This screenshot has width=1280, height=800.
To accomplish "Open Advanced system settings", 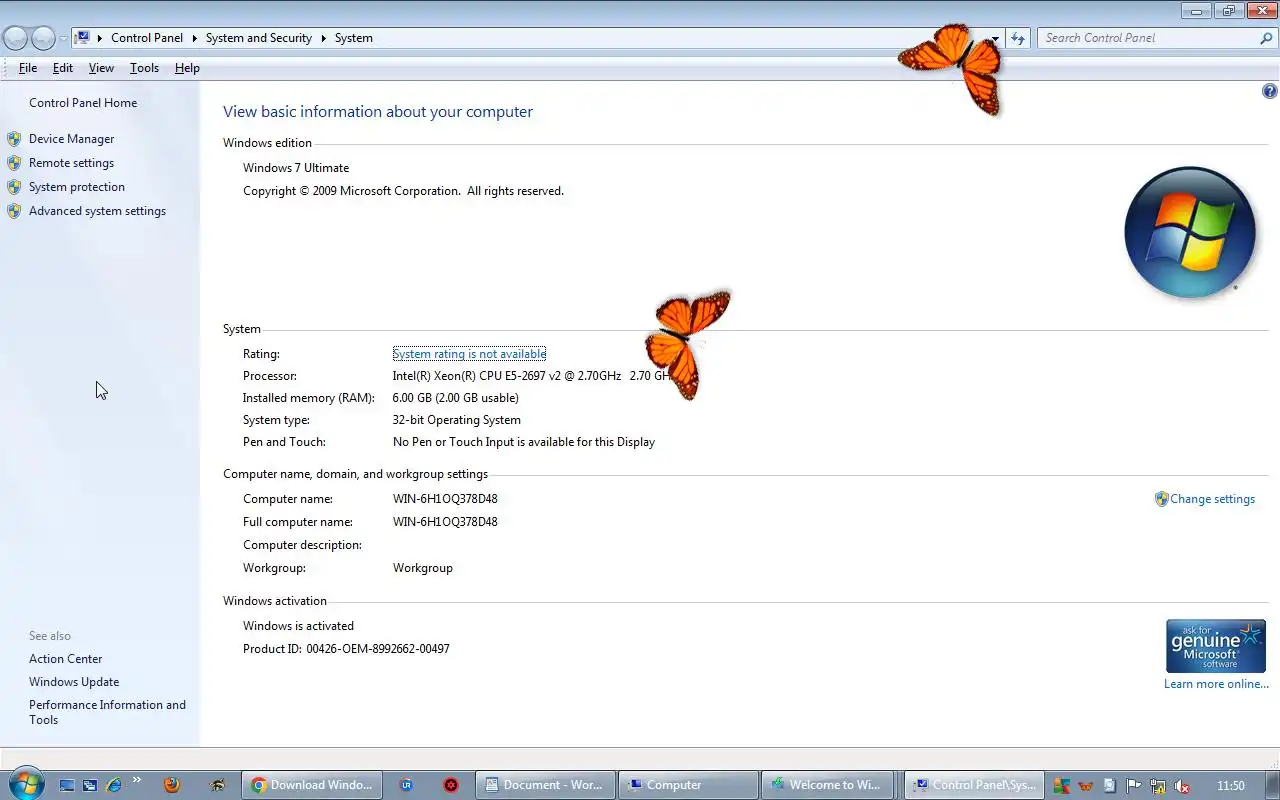I will [x=97, y=211].
